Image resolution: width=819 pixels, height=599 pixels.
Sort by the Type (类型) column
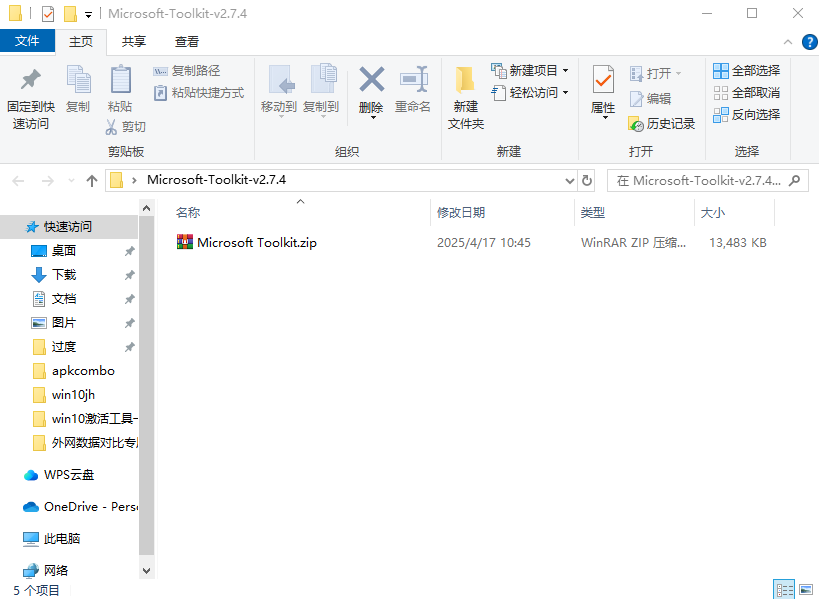[x=593, y=213]
